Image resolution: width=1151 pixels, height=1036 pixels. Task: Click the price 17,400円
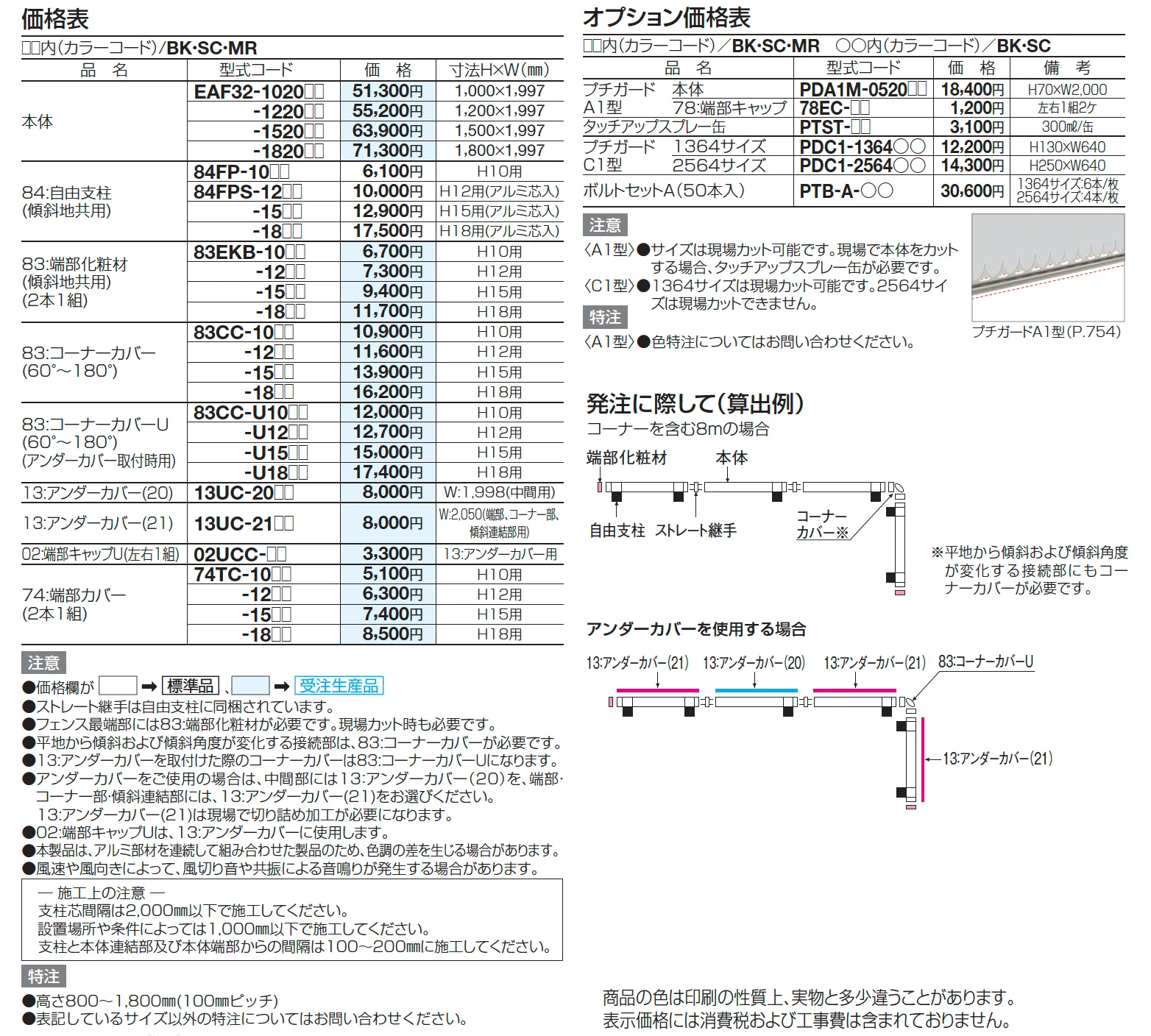pyautogui.click(x=388, y=472)
